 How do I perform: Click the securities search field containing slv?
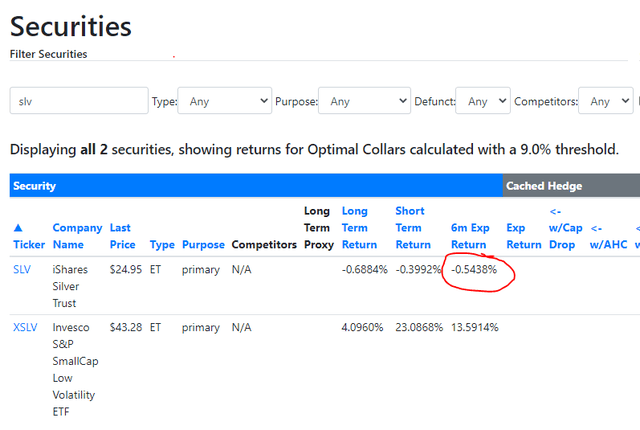pyautogui.click(x=79, y=101)
